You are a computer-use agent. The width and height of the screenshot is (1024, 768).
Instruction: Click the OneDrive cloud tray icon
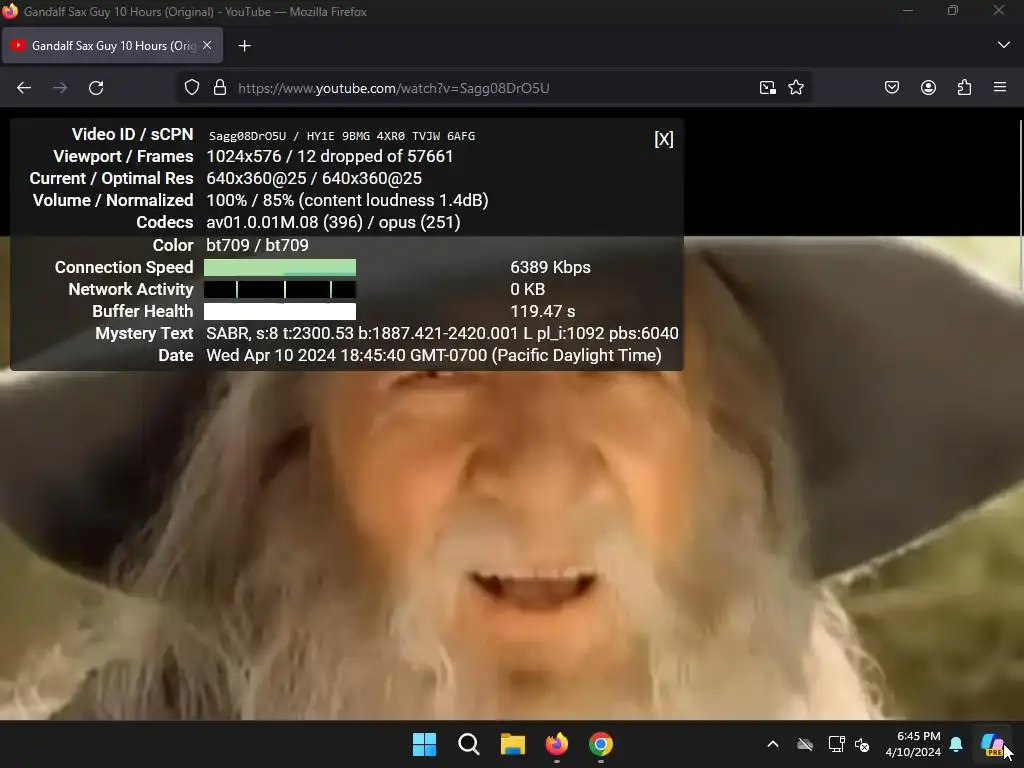tap(805, 744)
